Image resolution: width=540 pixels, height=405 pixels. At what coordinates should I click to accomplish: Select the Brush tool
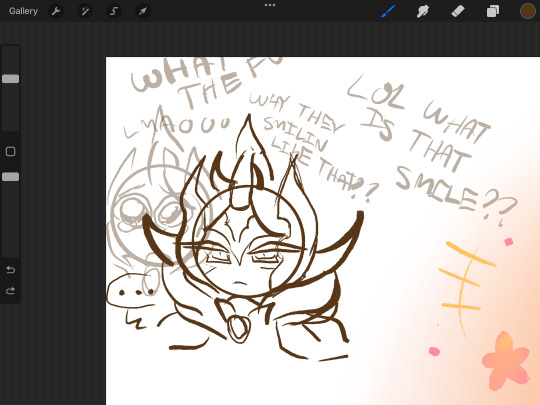coord(388,11)
